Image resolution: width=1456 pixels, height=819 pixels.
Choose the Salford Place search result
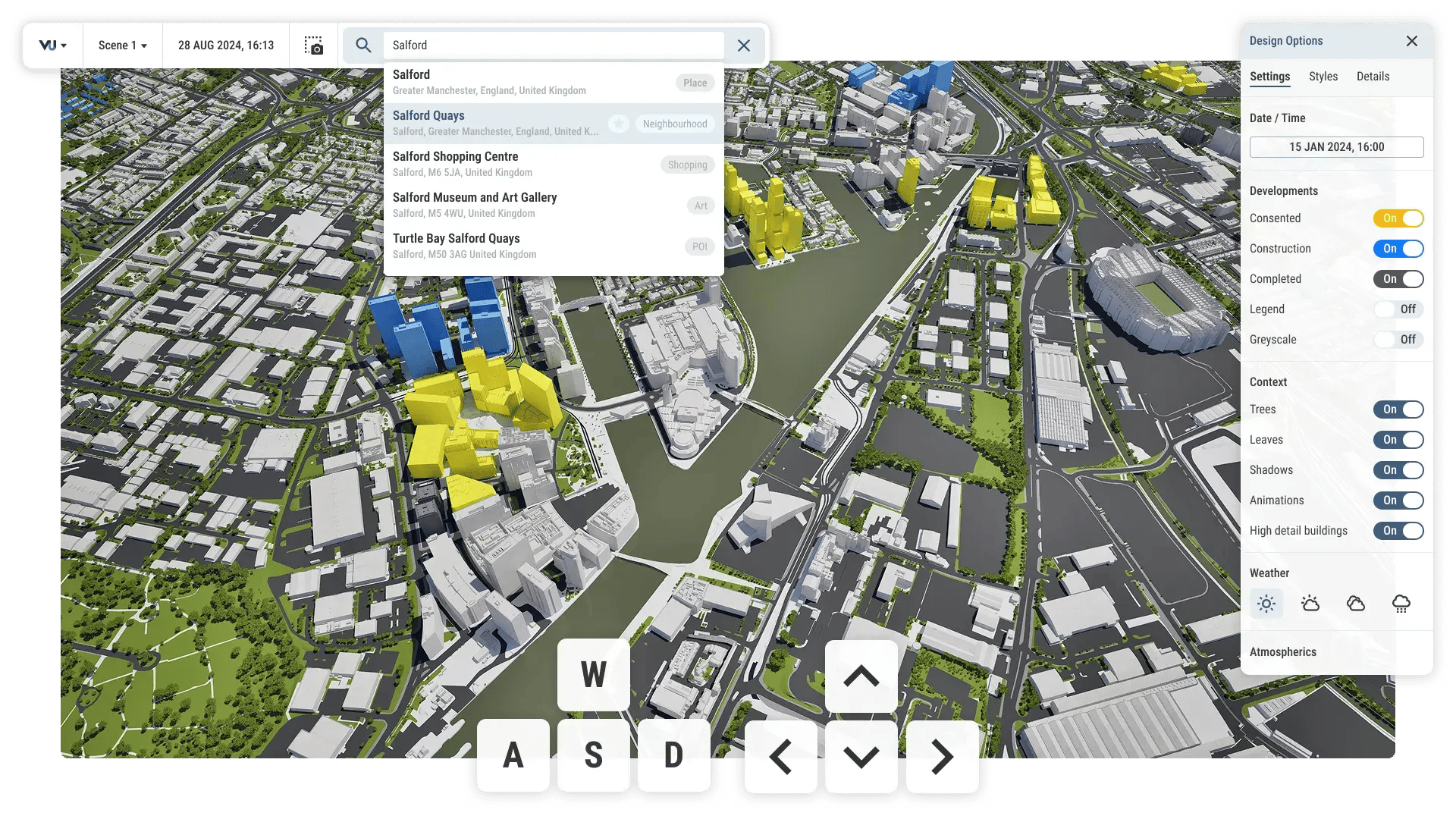point(554,83)
